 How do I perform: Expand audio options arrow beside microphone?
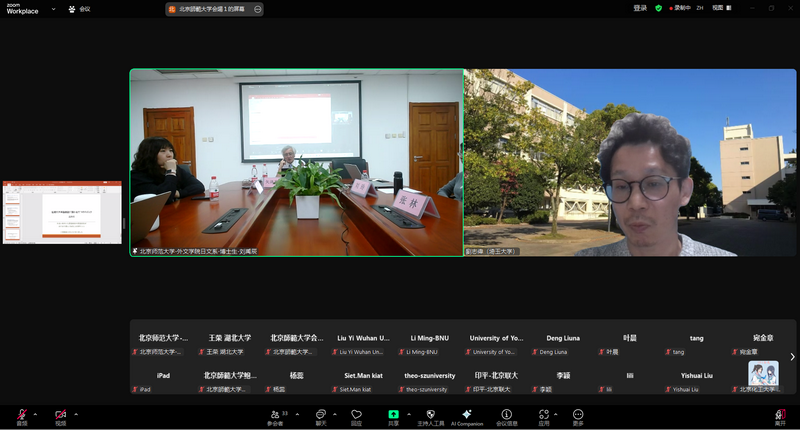pos(35,414)
